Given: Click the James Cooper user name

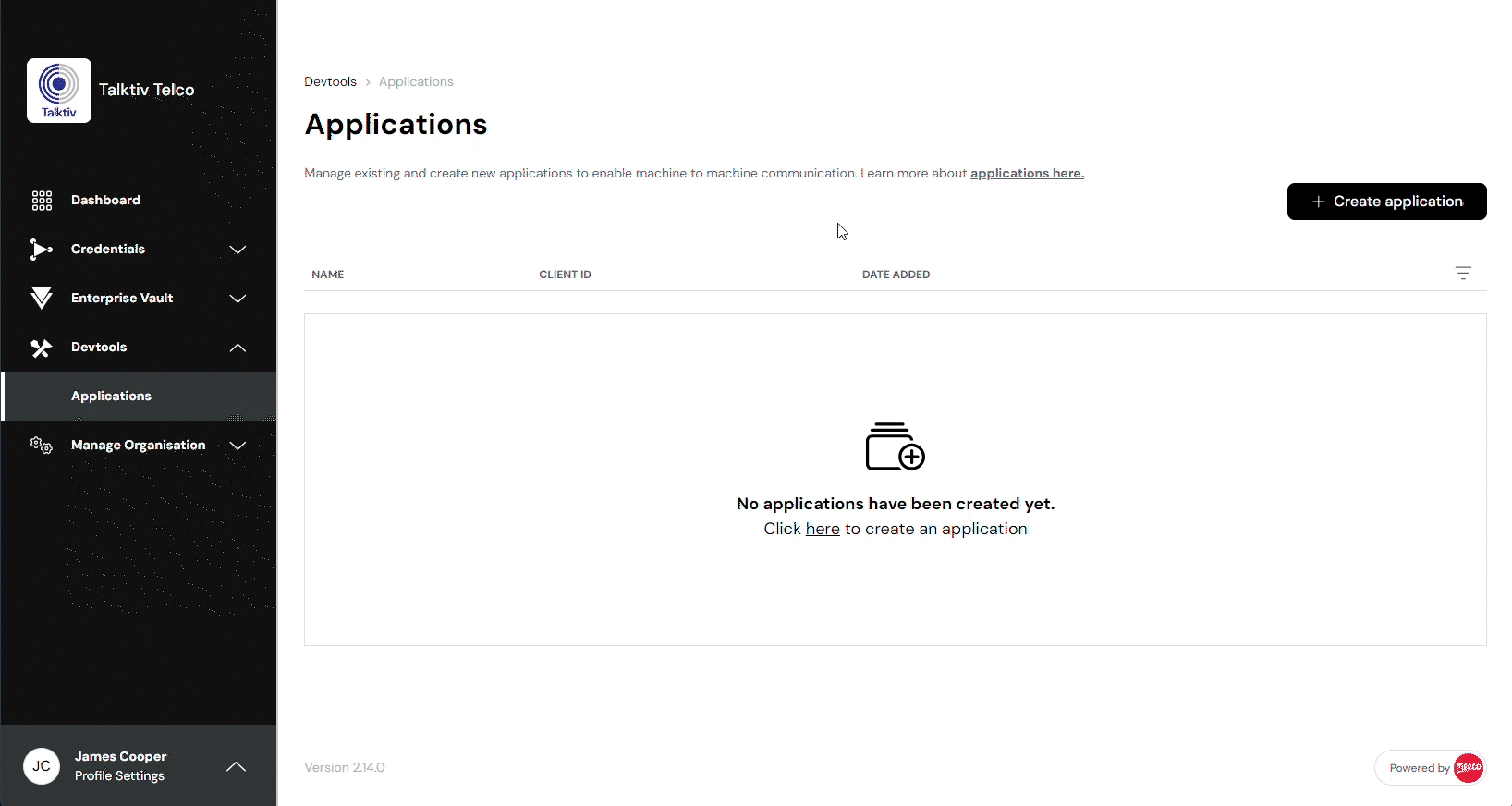Looking at the screenshot, I should [x=121, y=756].
